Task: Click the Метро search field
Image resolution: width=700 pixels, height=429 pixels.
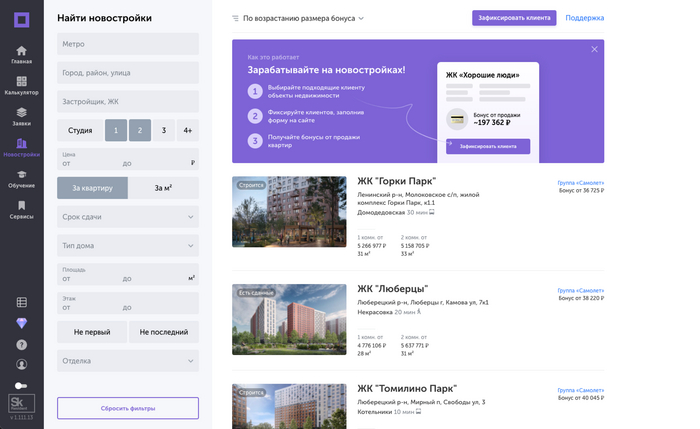Action: coord(128,44)
